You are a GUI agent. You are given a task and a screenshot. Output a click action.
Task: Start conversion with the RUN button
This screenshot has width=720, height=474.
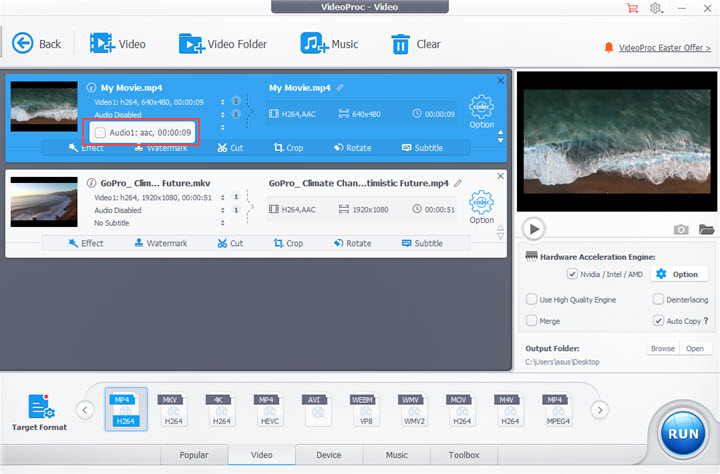click(683, 434)
